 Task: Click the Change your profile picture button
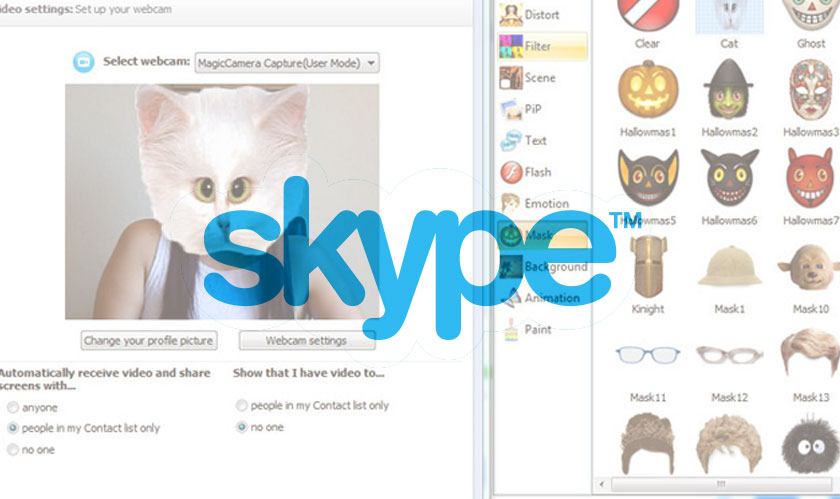[149, 340]
